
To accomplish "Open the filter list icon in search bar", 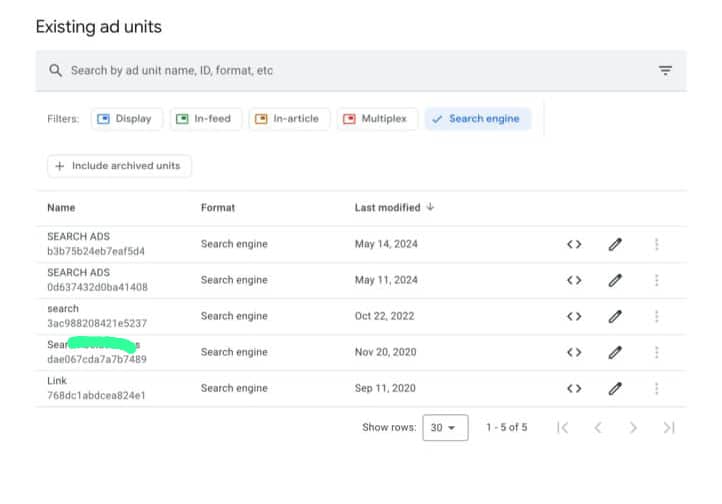I will tap(665, 70).
